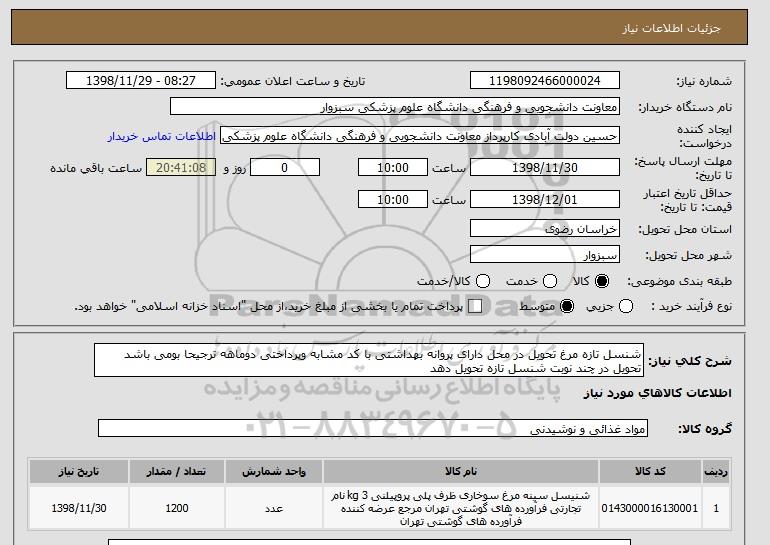
Task: Click the row number 1 cell
Action: point(716,508)
